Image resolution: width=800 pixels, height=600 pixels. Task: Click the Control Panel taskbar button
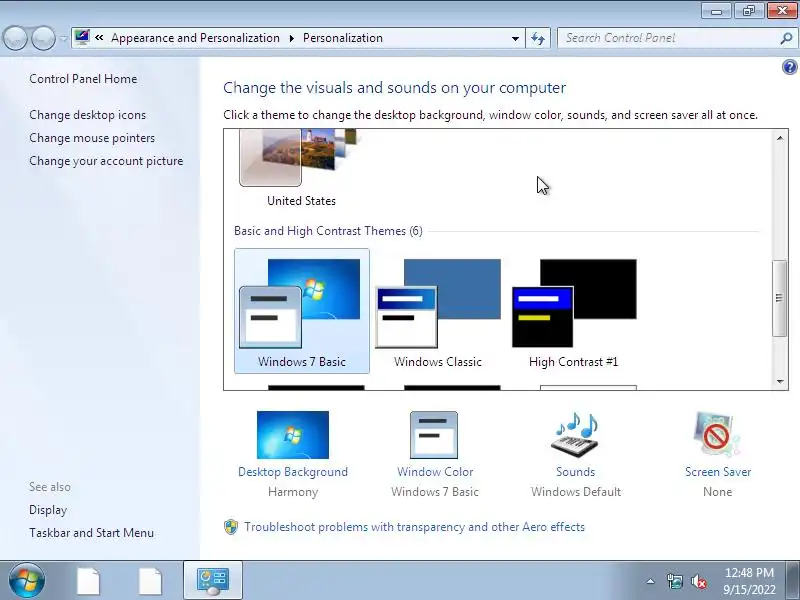coord(213,581)
